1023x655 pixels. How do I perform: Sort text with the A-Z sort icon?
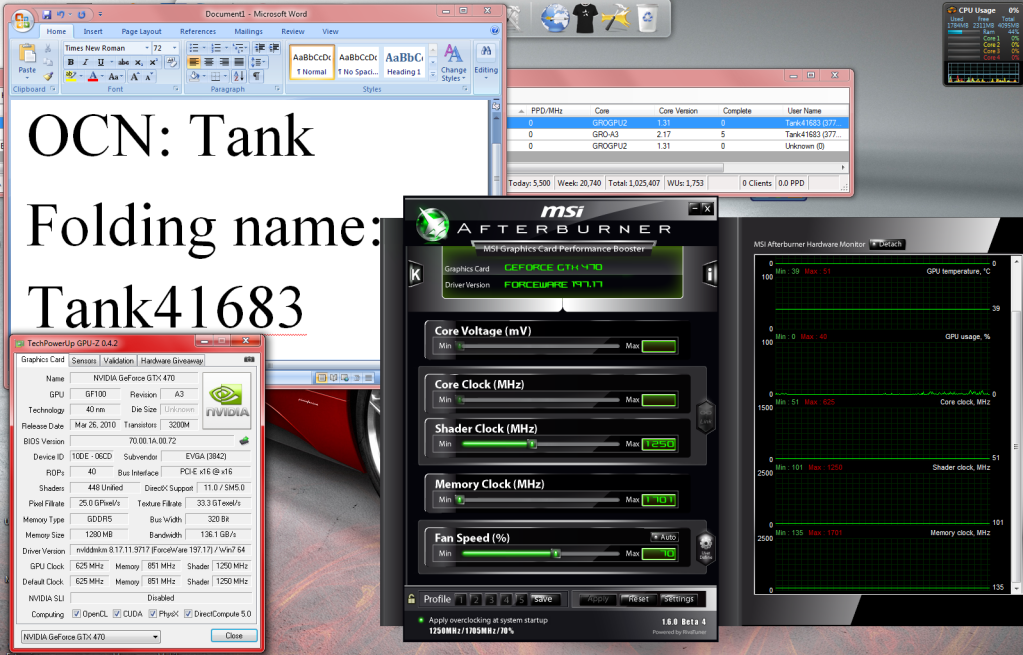click(239, 77)
